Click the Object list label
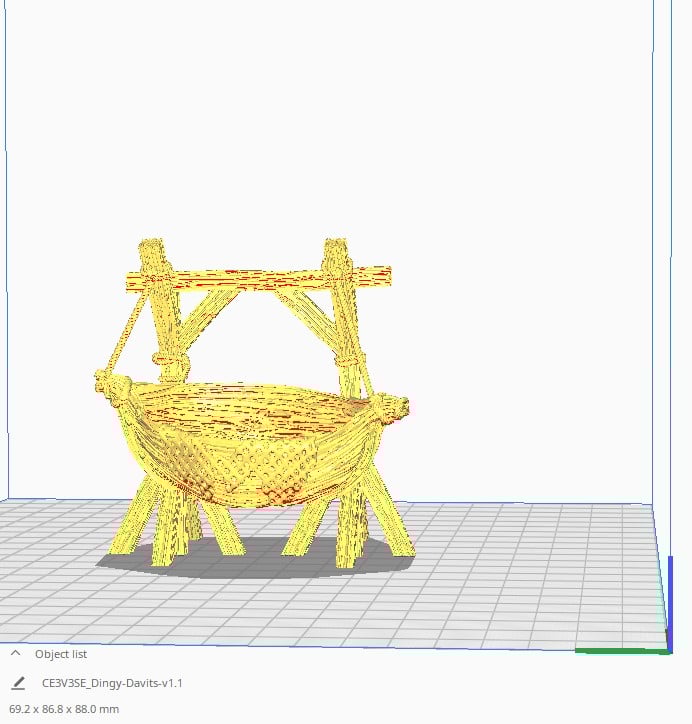Screen dimensions: 692x724 click(61, 654)
